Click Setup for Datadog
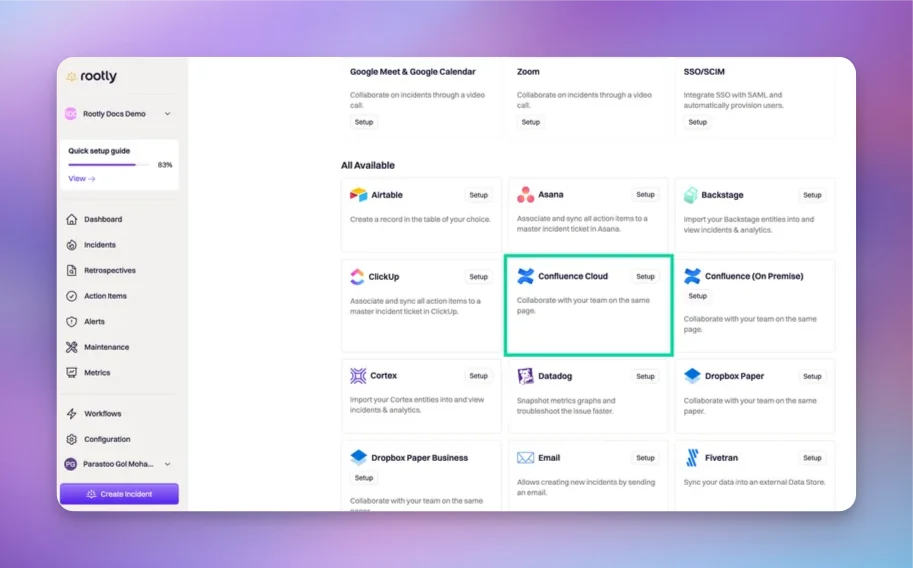 (x=645, y=376)
